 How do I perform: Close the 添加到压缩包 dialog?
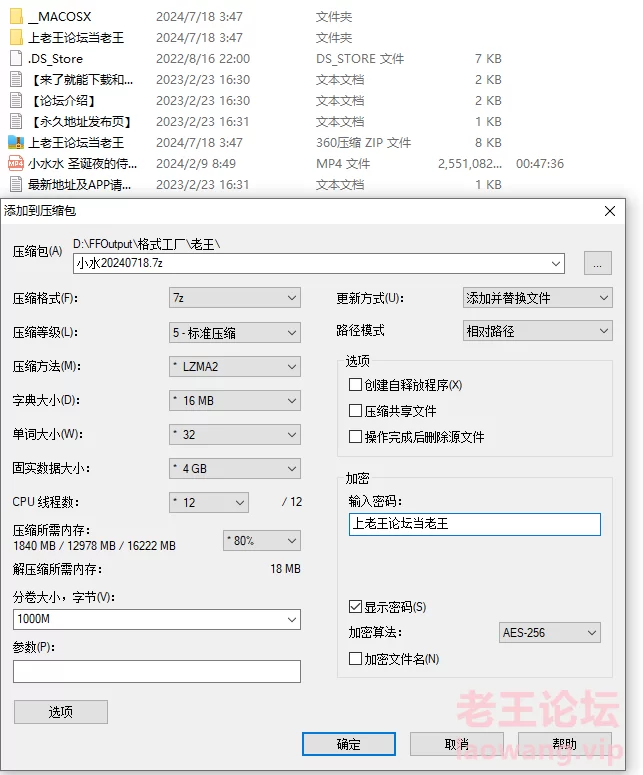point(610,211)
